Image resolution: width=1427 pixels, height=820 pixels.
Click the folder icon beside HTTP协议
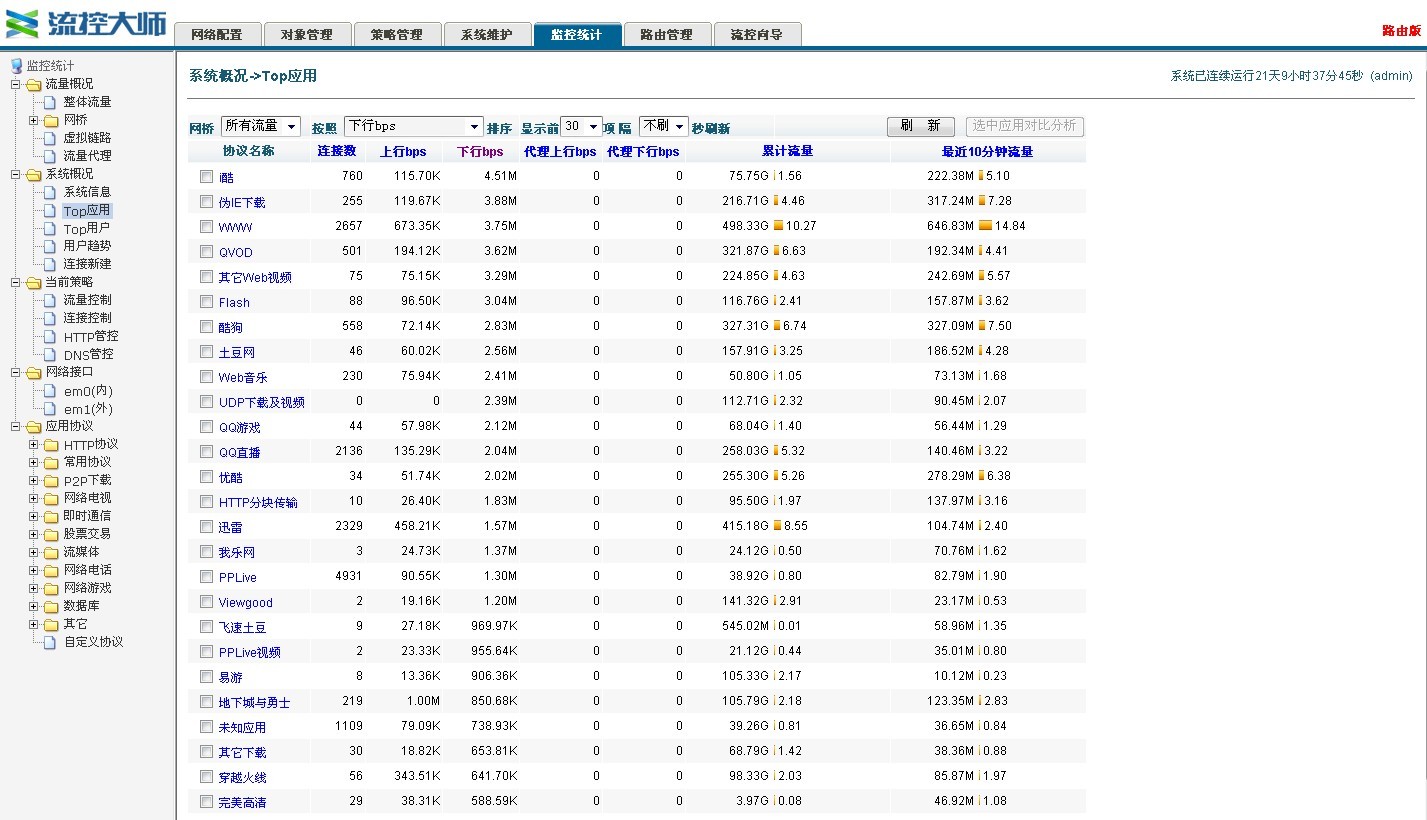click(x=51, y=444)
